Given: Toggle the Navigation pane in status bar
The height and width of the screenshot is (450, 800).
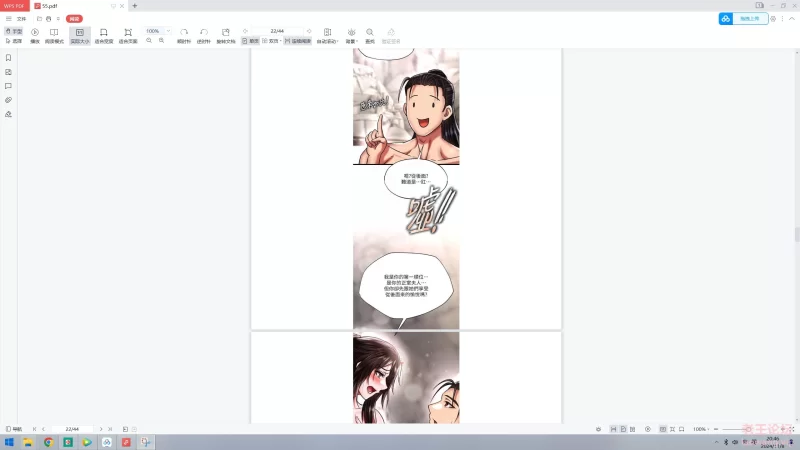Looking at the screenshot, I should point(14,429).
